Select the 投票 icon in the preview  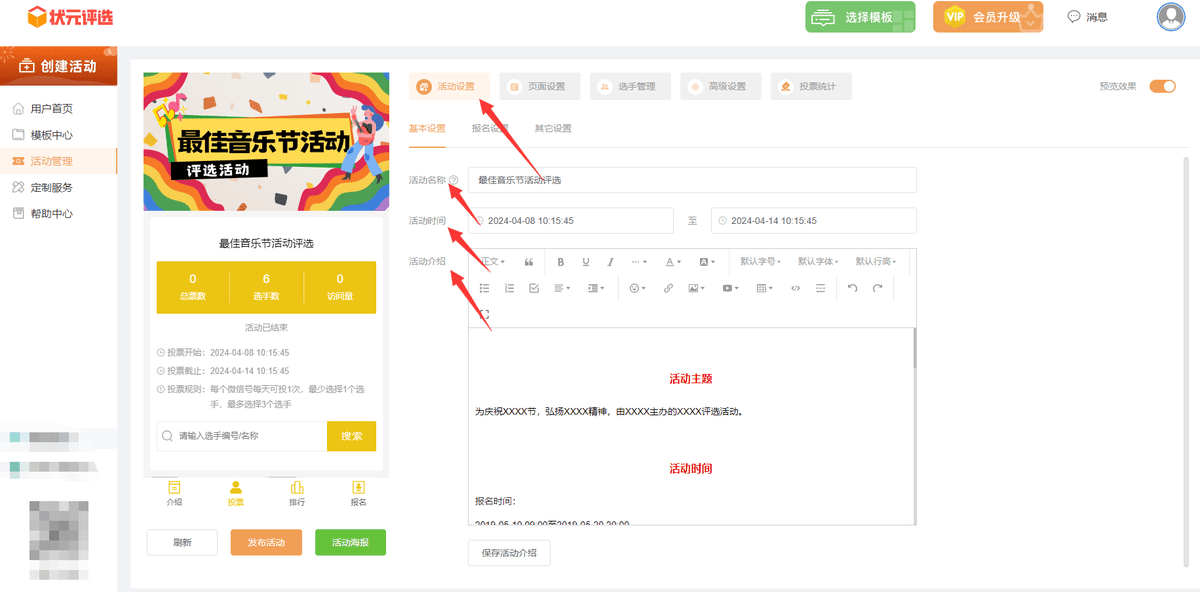click(235, 492)
